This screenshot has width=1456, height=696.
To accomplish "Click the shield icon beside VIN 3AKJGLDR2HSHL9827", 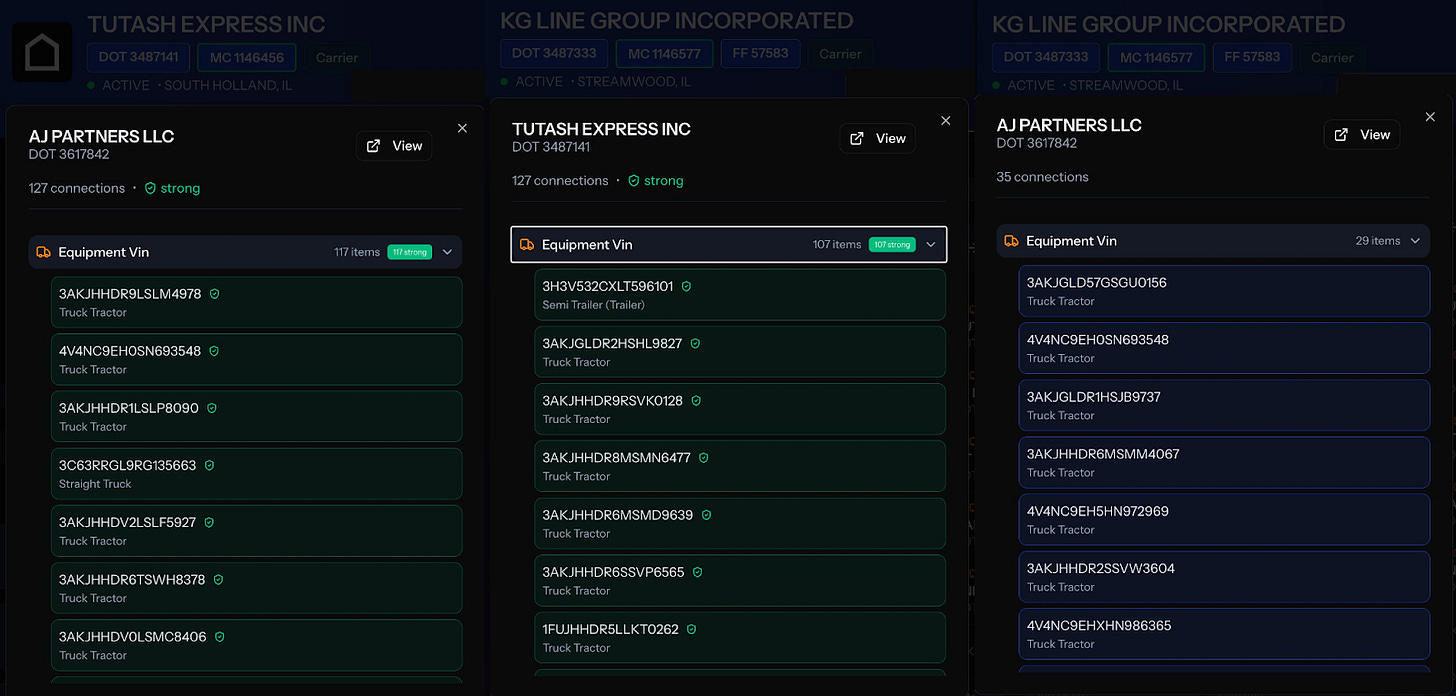I will click(x=695, y=343).
